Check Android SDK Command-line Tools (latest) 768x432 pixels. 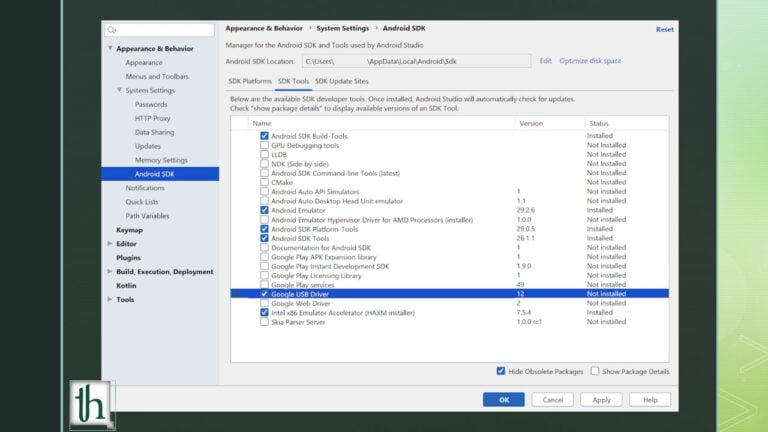click(264, 173)
